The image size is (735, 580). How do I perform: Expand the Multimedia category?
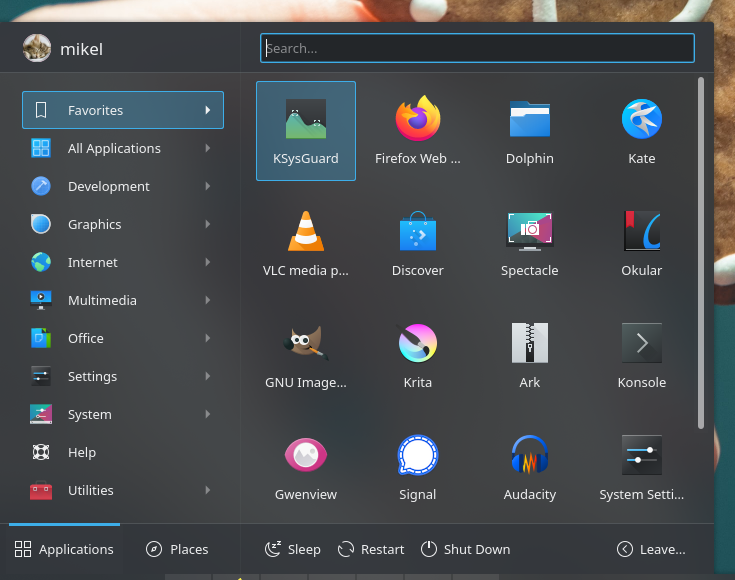coord(122,300)
